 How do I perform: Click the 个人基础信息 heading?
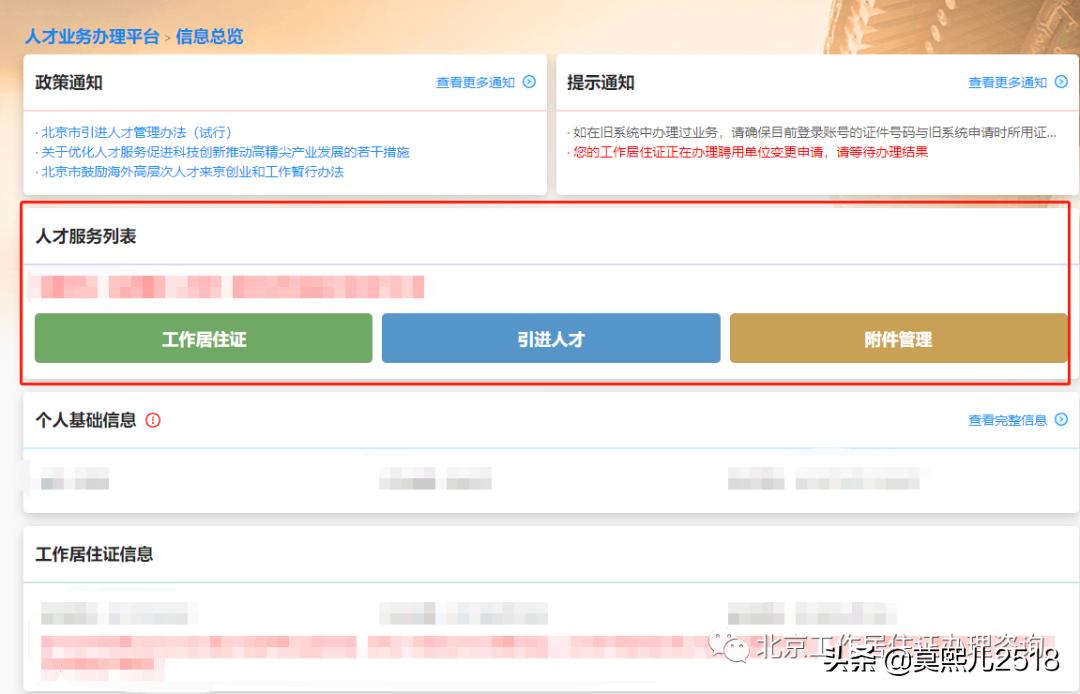(86, 420)
